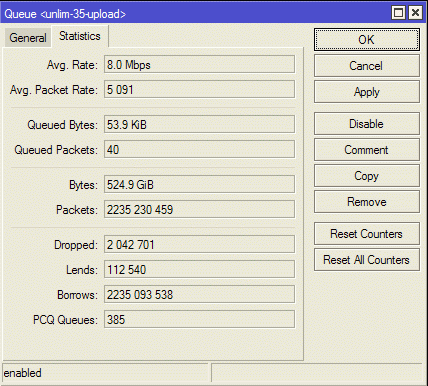Remove the queue entry
Viewport: 428px width, 386px height.
(x=366, y=202)
